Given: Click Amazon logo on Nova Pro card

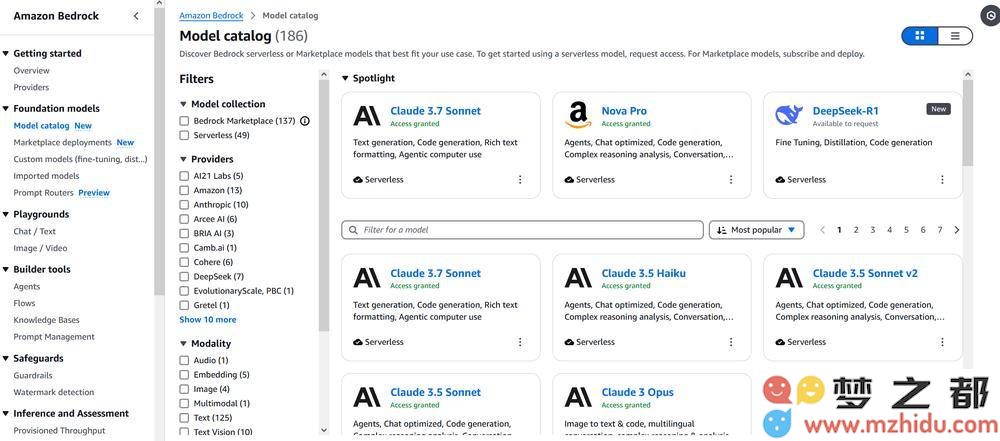Looking at the screenshot, I should (x=578, y=116).
